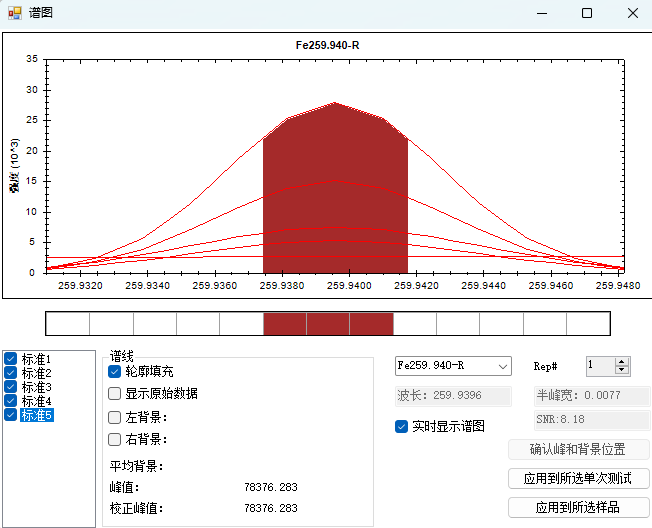Viewport: 652px width, 528px height.
Task: Click the 确认峰和背景位置 button
Action: coord(579,450)
